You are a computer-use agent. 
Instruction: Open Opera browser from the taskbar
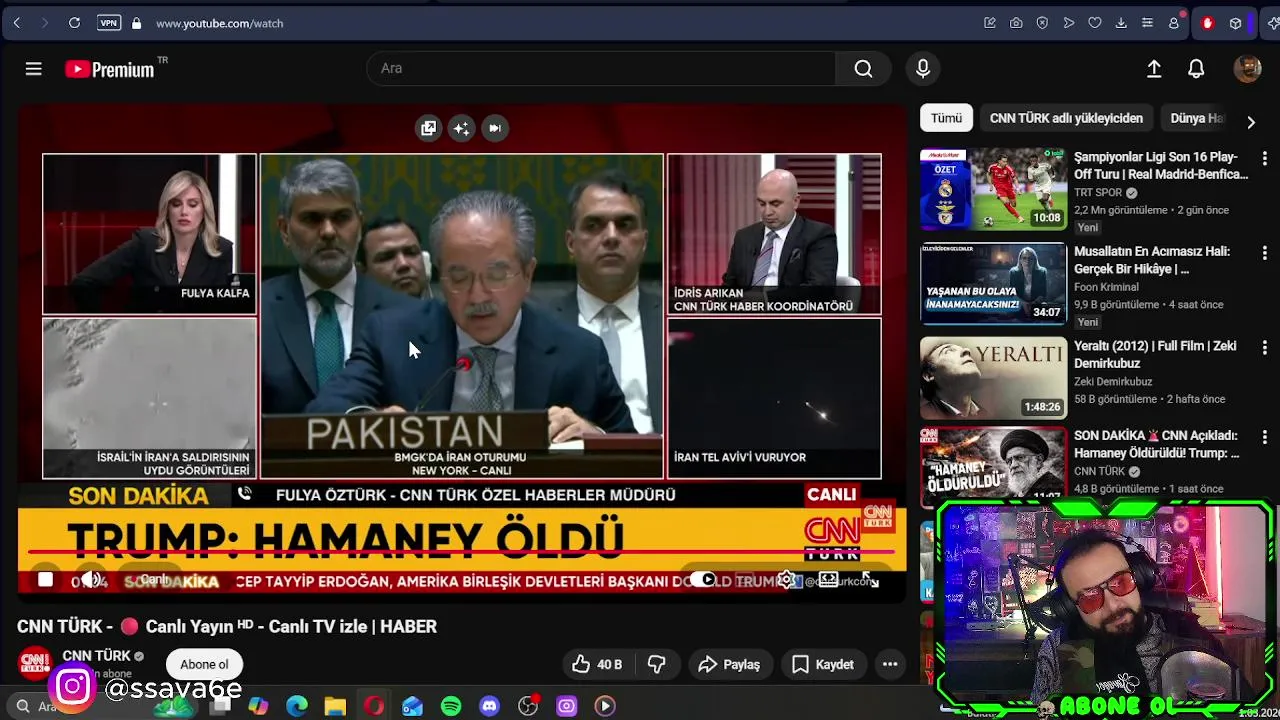(374, 706)
